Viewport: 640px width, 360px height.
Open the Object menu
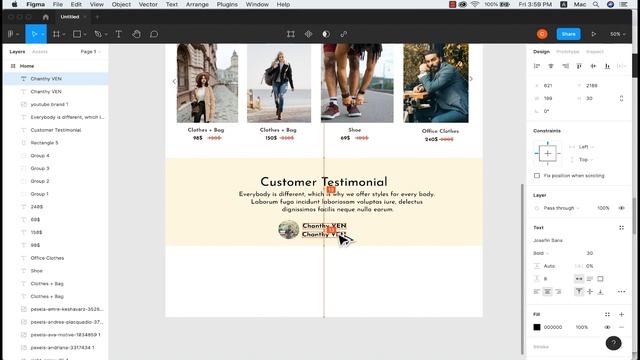pyautogui.click(x=121, y=4)
